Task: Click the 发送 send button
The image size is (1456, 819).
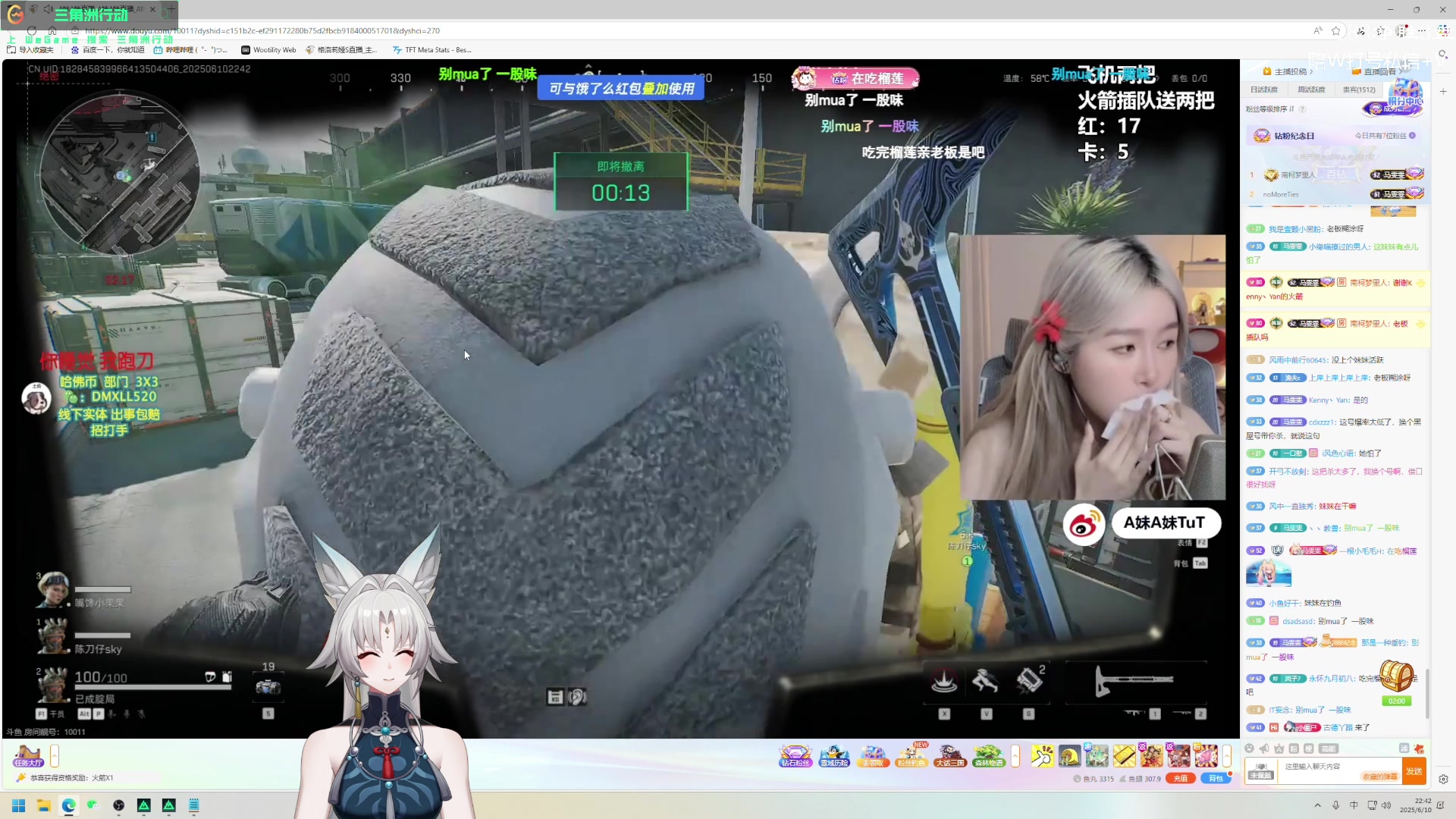Action: pos(1414,771)
